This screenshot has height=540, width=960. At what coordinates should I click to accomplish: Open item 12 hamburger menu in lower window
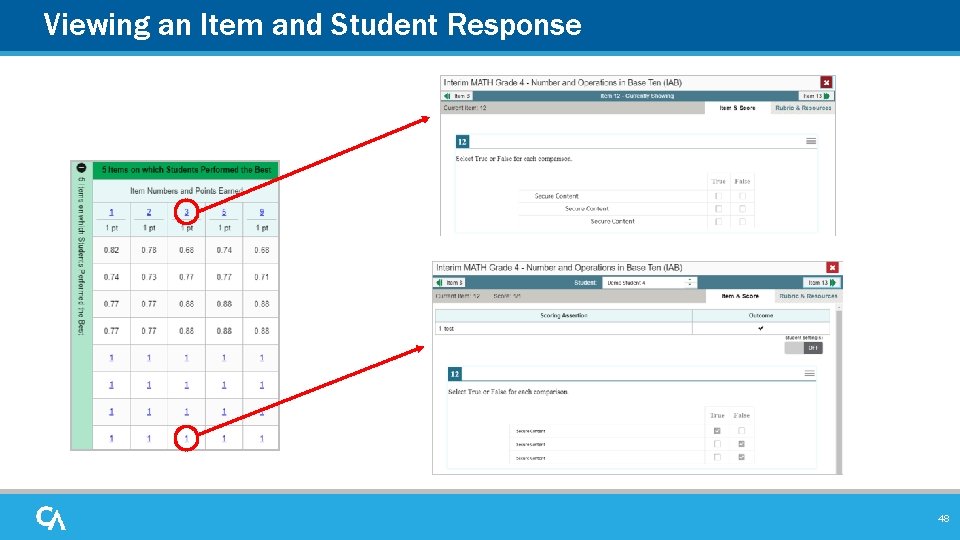[809, 373]
